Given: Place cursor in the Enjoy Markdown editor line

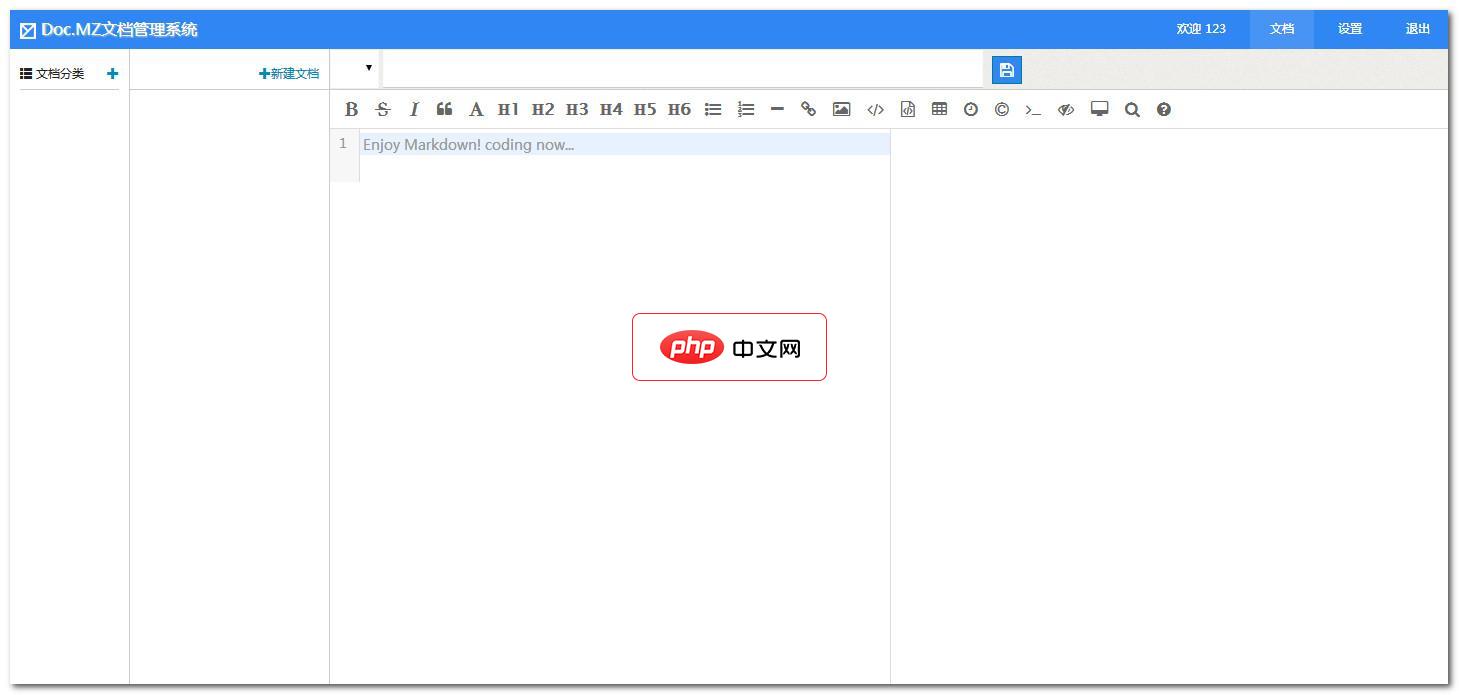Looking at the screenshot, I should 625,144.
